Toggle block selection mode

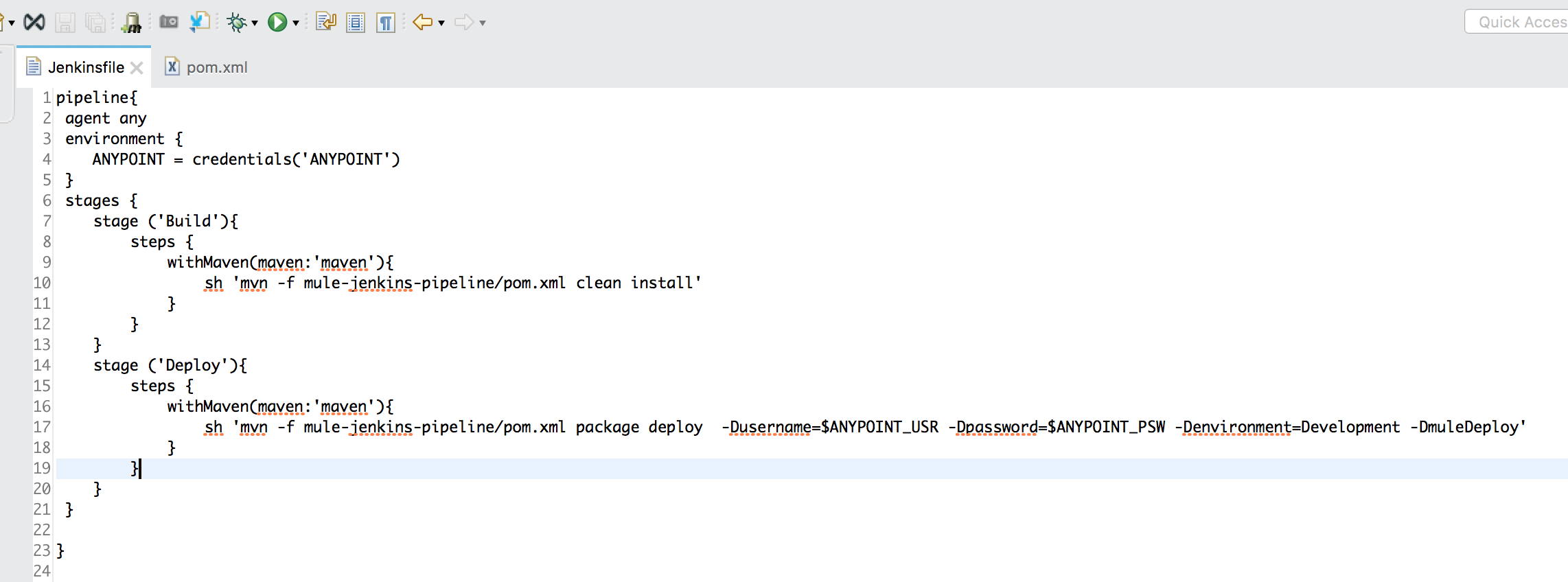coord(356,23)
